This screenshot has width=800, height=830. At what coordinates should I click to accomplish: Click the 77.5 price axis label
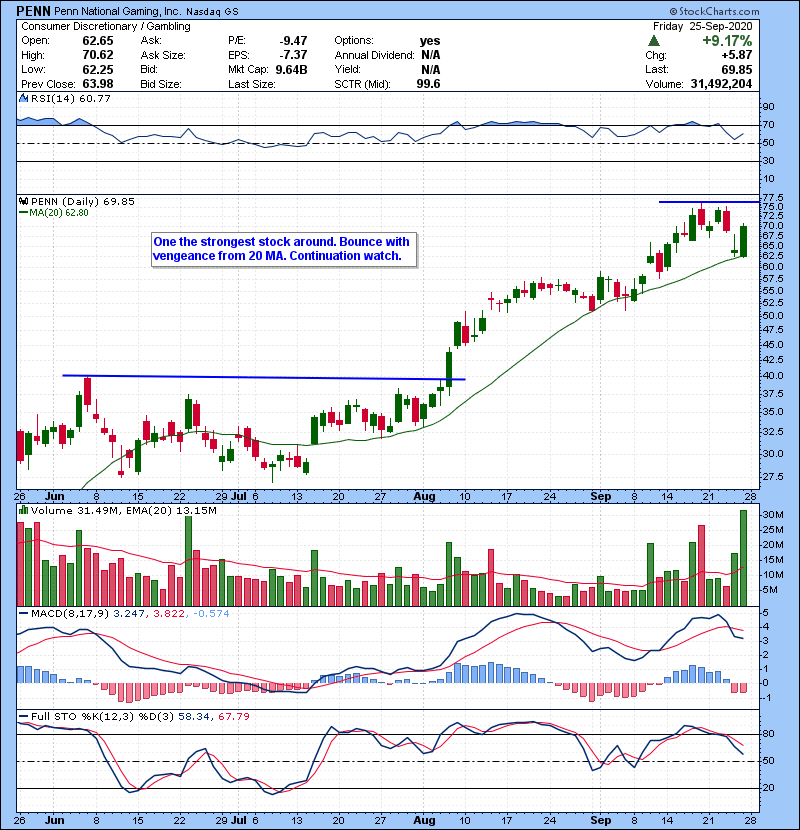773,197
